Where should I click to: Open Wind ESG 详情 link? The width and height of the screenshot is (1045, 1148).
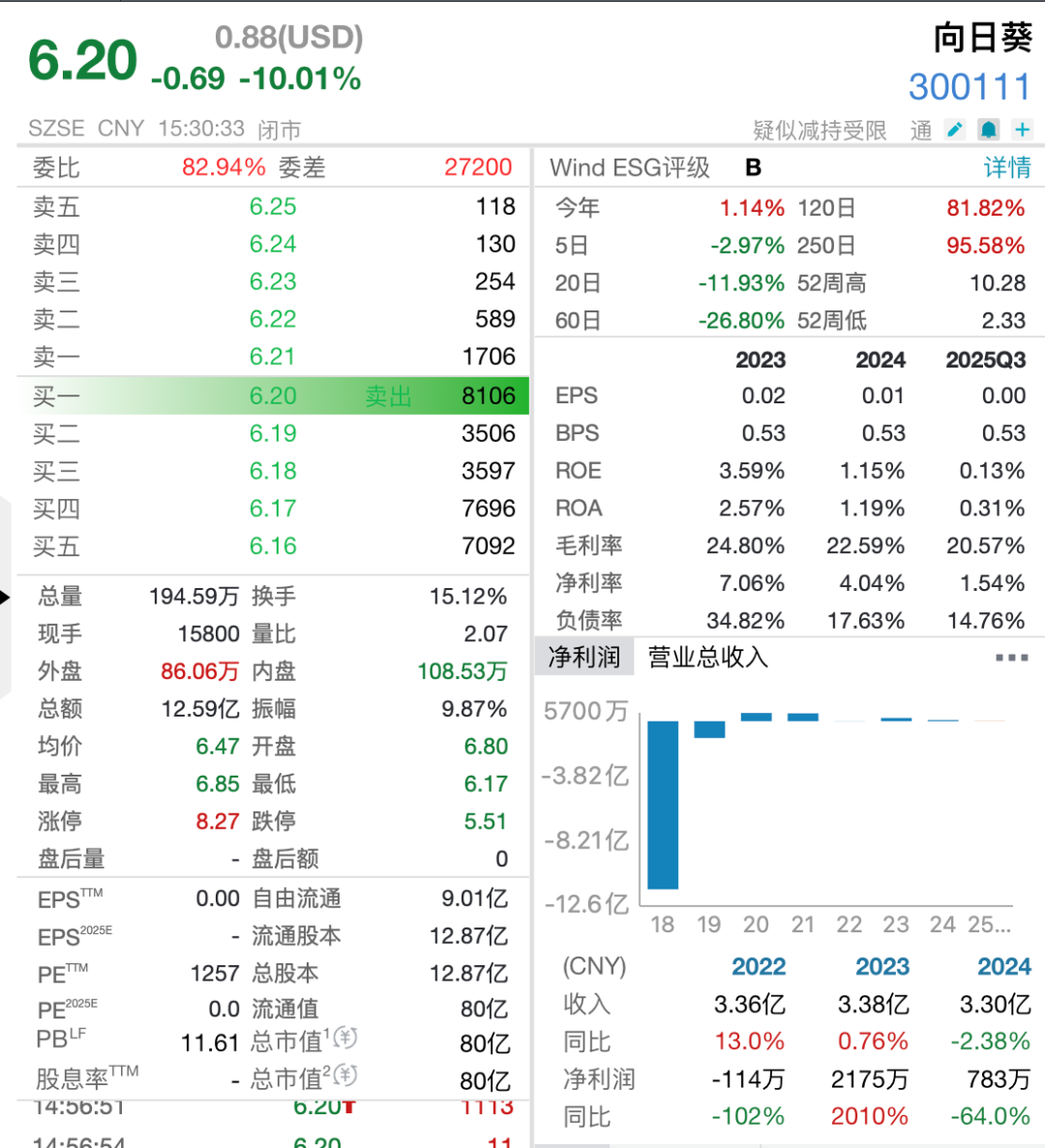click(1006, 167)
